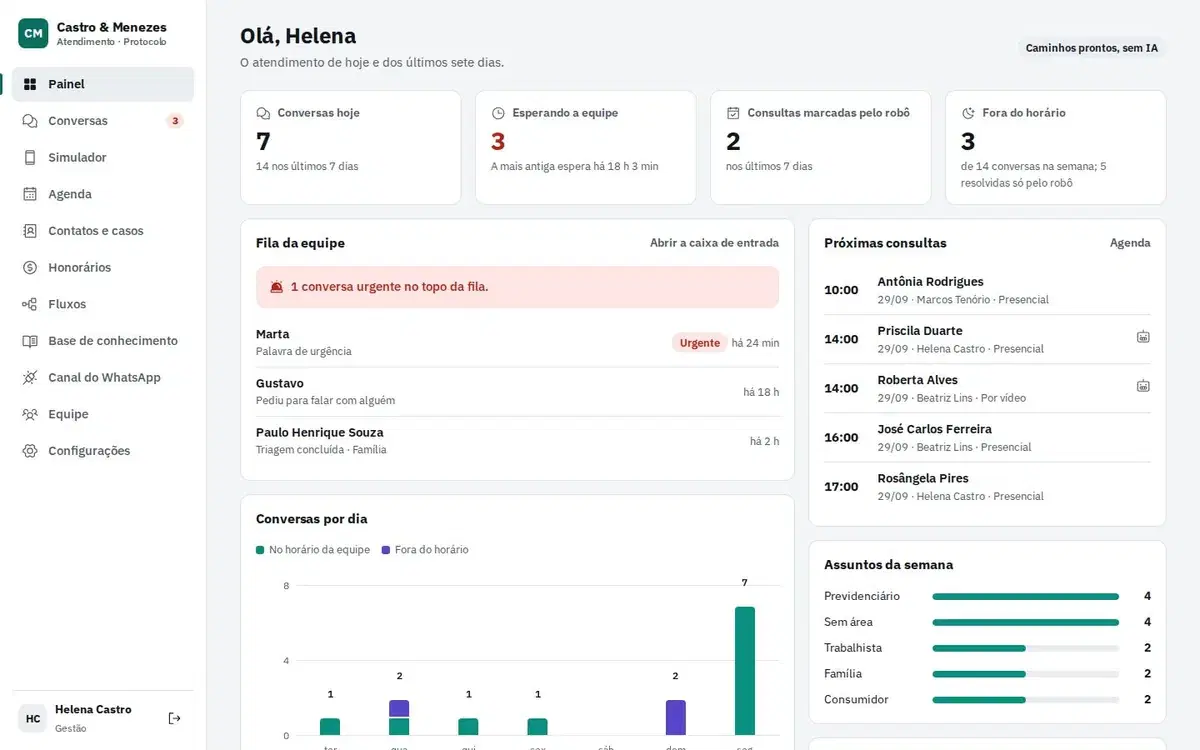Image resolution: width=1200 pixels, height=750 pixels.
Task: Open Gustavo's conversation in the queue
Action: (x=517, y=392)
